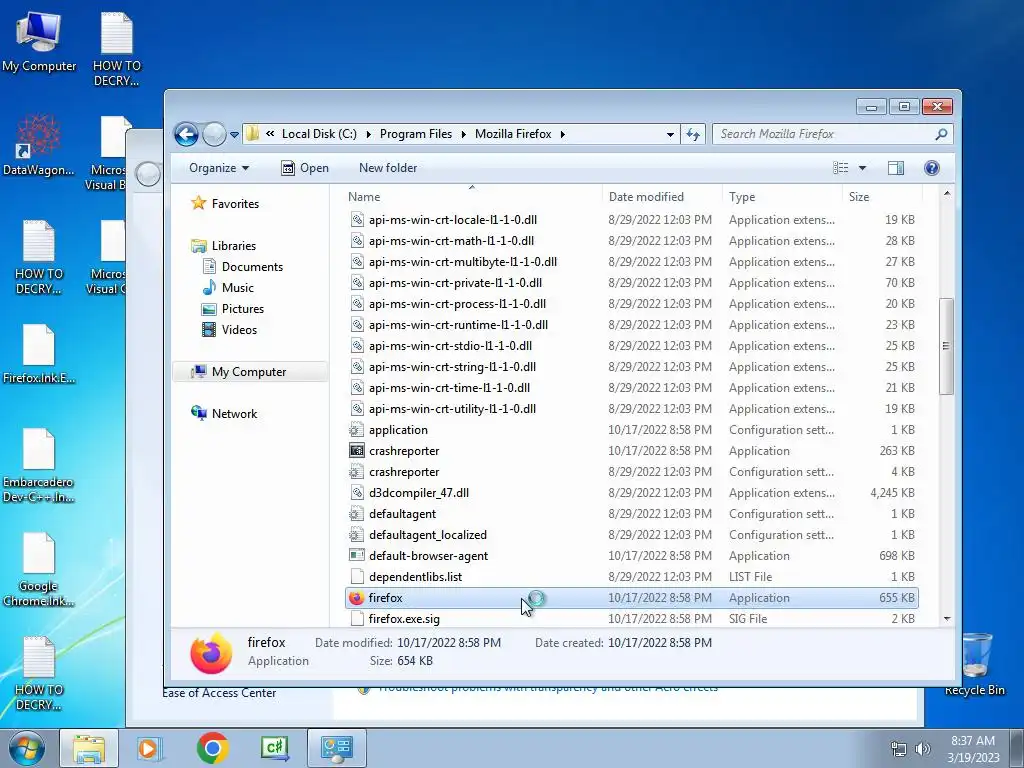
Task: Click the blue Help question icon
Action: pos(932,168)
